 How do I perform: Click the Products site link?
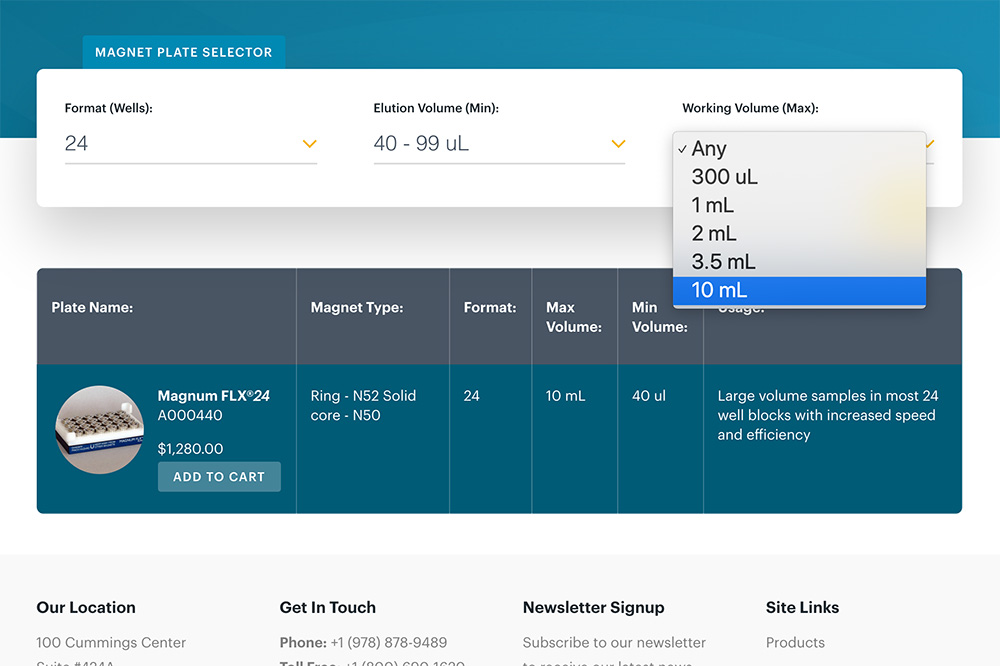point(795,642)
